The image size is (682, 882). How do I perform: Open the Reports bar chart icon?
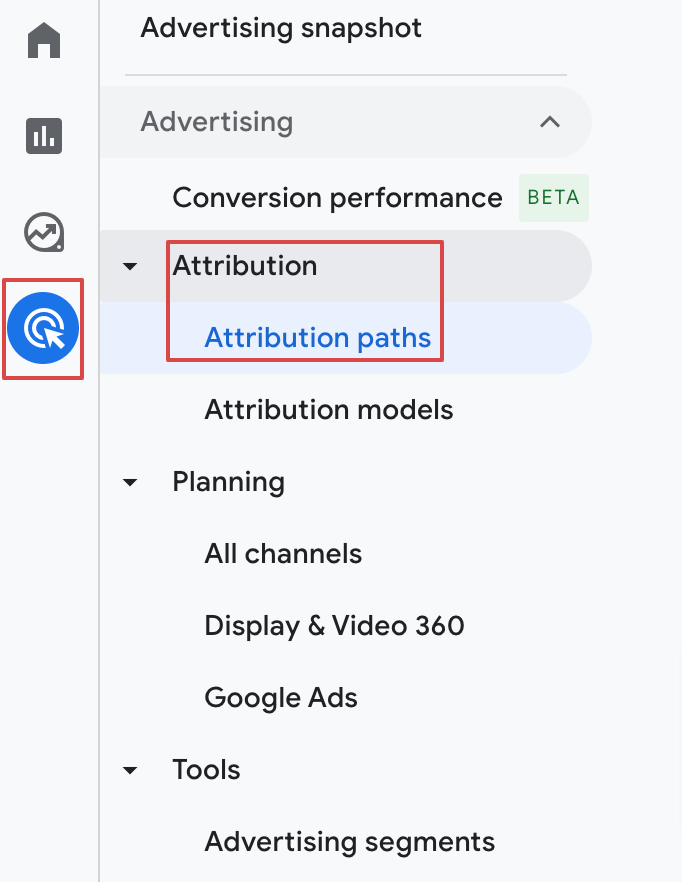pyautogui.click(x=44, y=136)
